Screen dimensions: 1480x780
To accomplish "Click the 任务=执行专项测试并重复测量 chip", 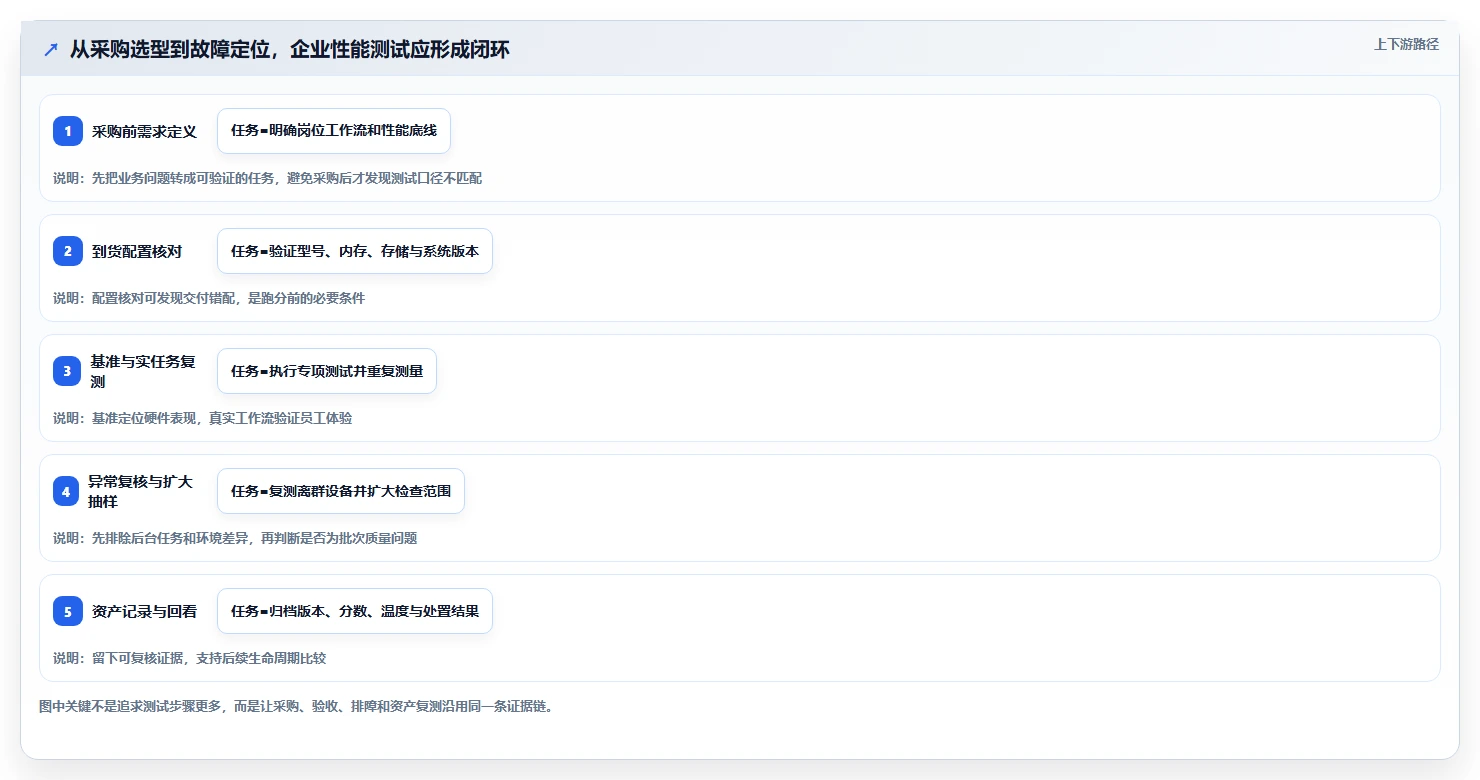I will click(327, 371).
